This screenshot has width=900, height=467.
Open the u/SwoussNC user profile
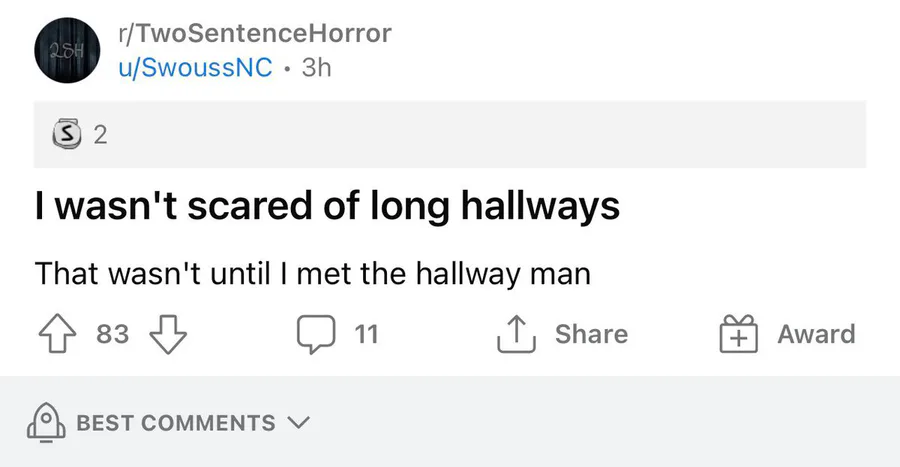pos(195,67)
